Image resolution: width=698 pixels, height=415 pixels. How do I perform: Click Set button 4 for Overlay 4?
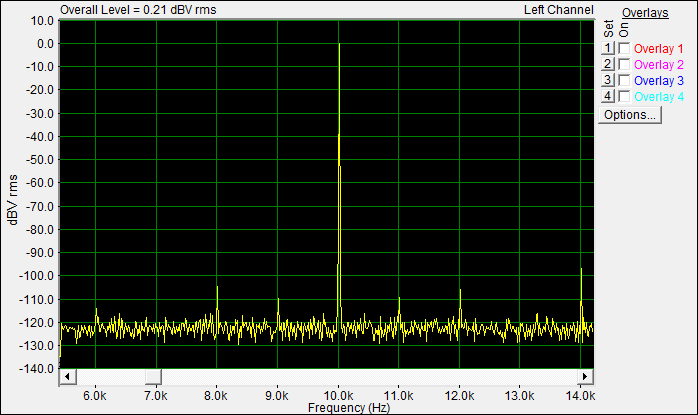tap(608, 96)
